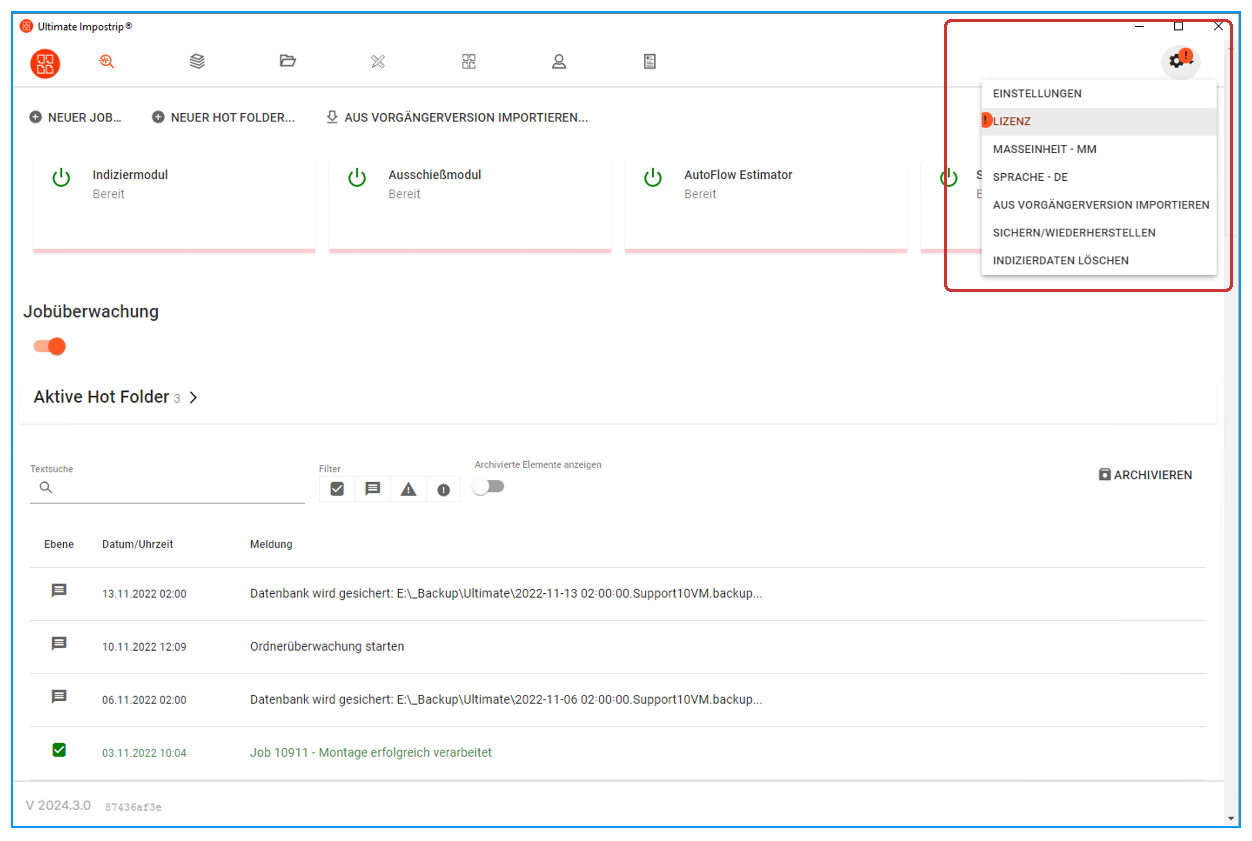Select MASSEINHEIT - MM menu entry
The height and width of the screenshot is (841, 1252).
click(x=1044, y=149)
